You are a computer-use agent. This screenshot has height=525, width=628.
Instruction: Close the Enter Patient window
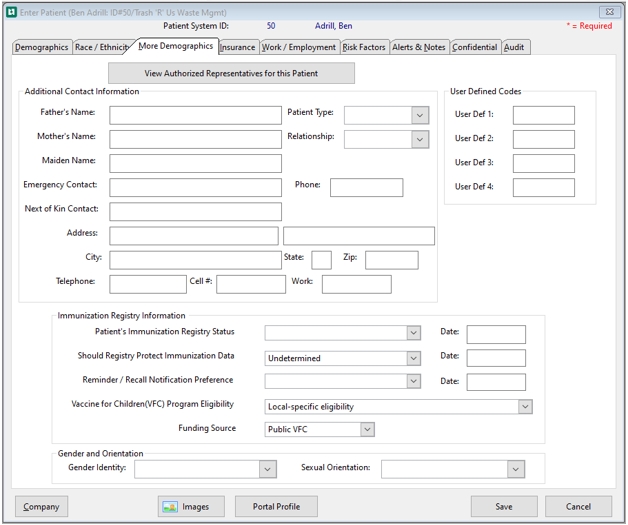click(610, 12)
